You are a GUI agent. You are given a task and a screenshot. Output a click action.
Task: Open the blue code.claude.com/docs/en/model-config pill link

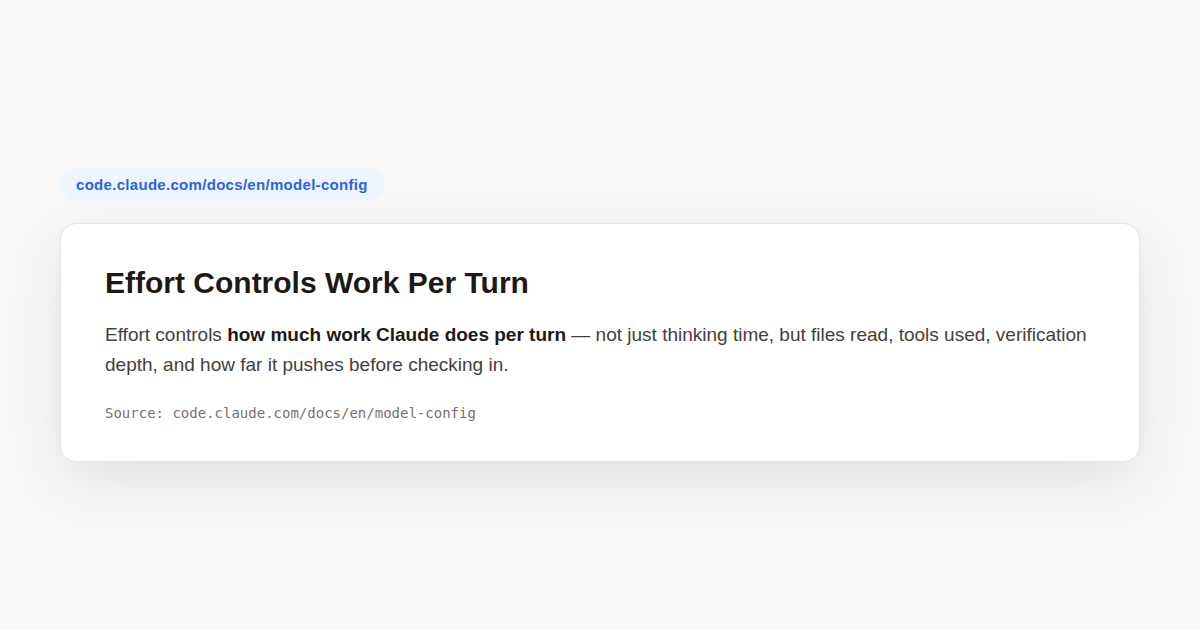click(222, 185)
